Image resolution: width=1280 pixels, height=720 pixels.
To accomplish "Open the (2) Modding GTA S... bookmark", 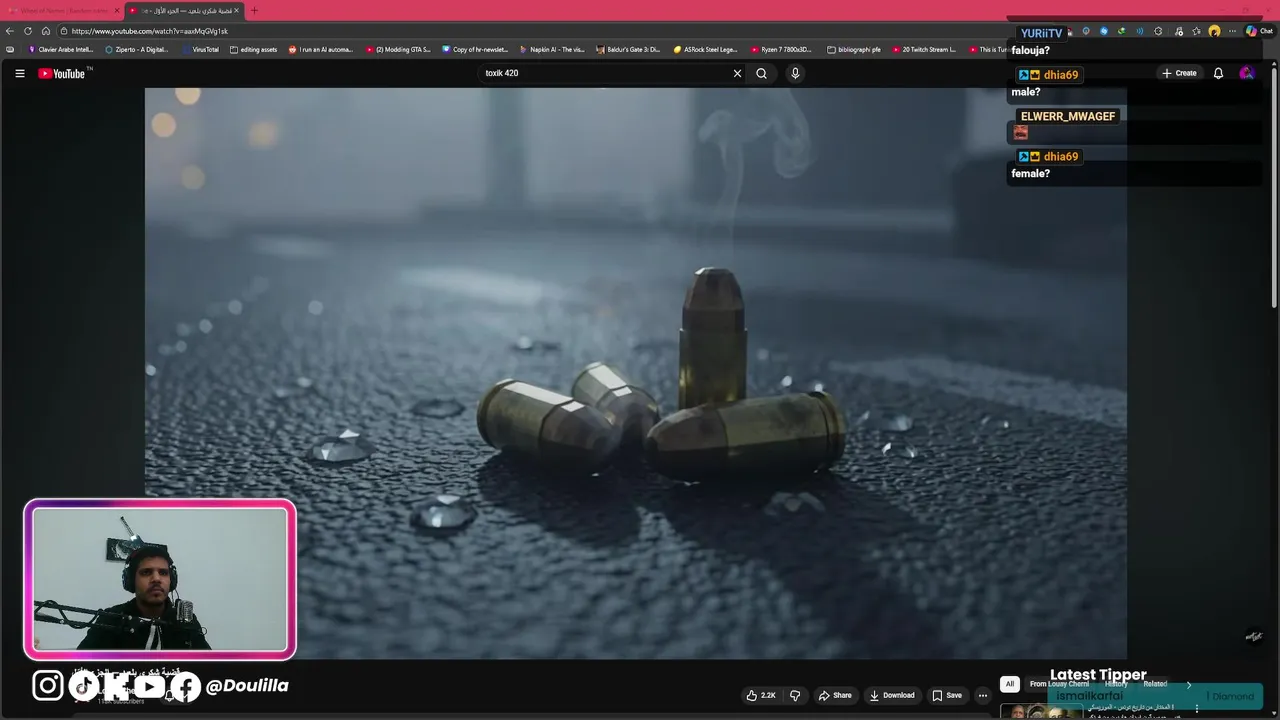I will 398,49.
